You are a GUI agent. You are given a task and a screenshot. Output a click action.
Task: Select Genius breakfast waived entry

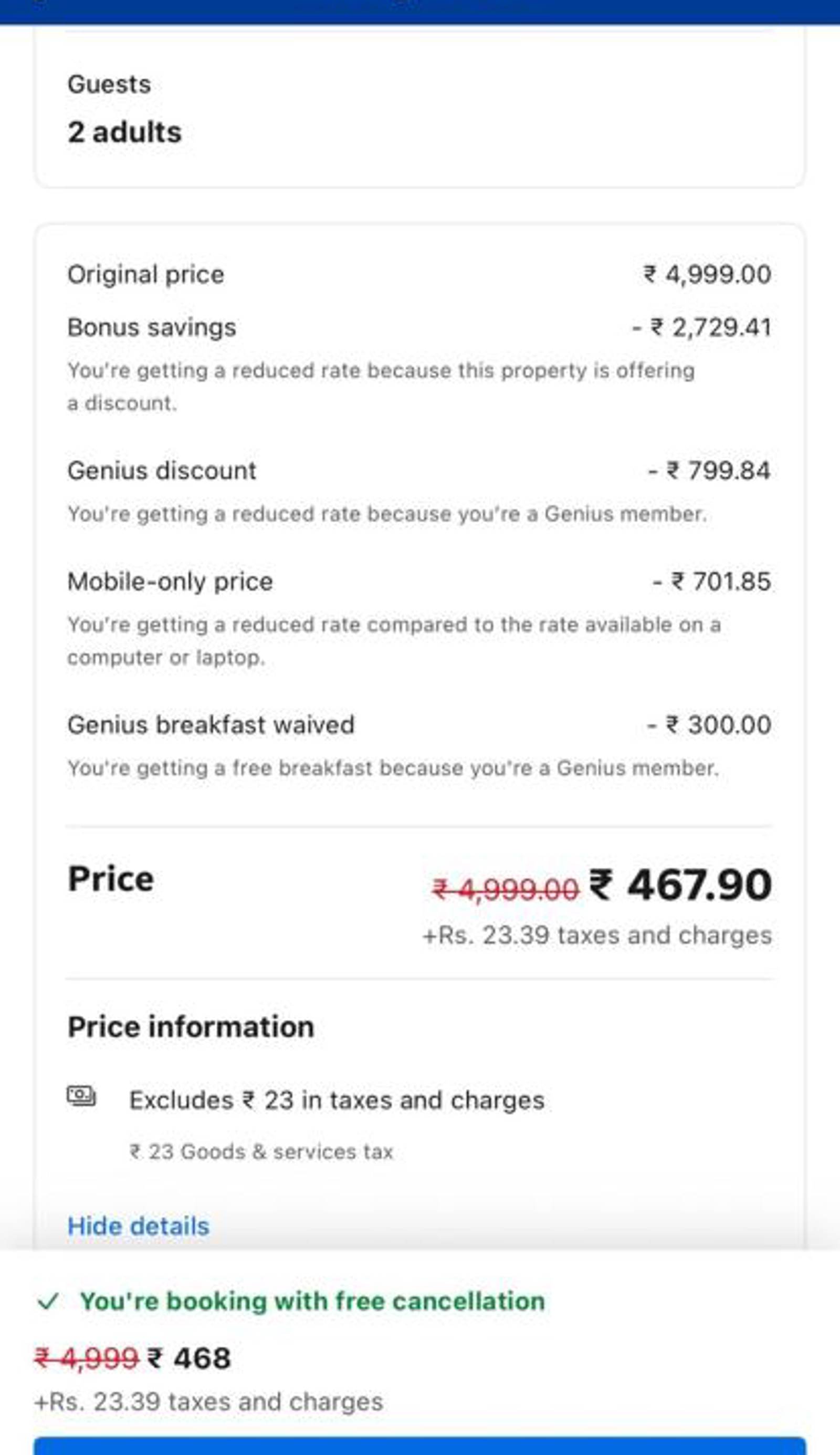click(x=419, y=724)
